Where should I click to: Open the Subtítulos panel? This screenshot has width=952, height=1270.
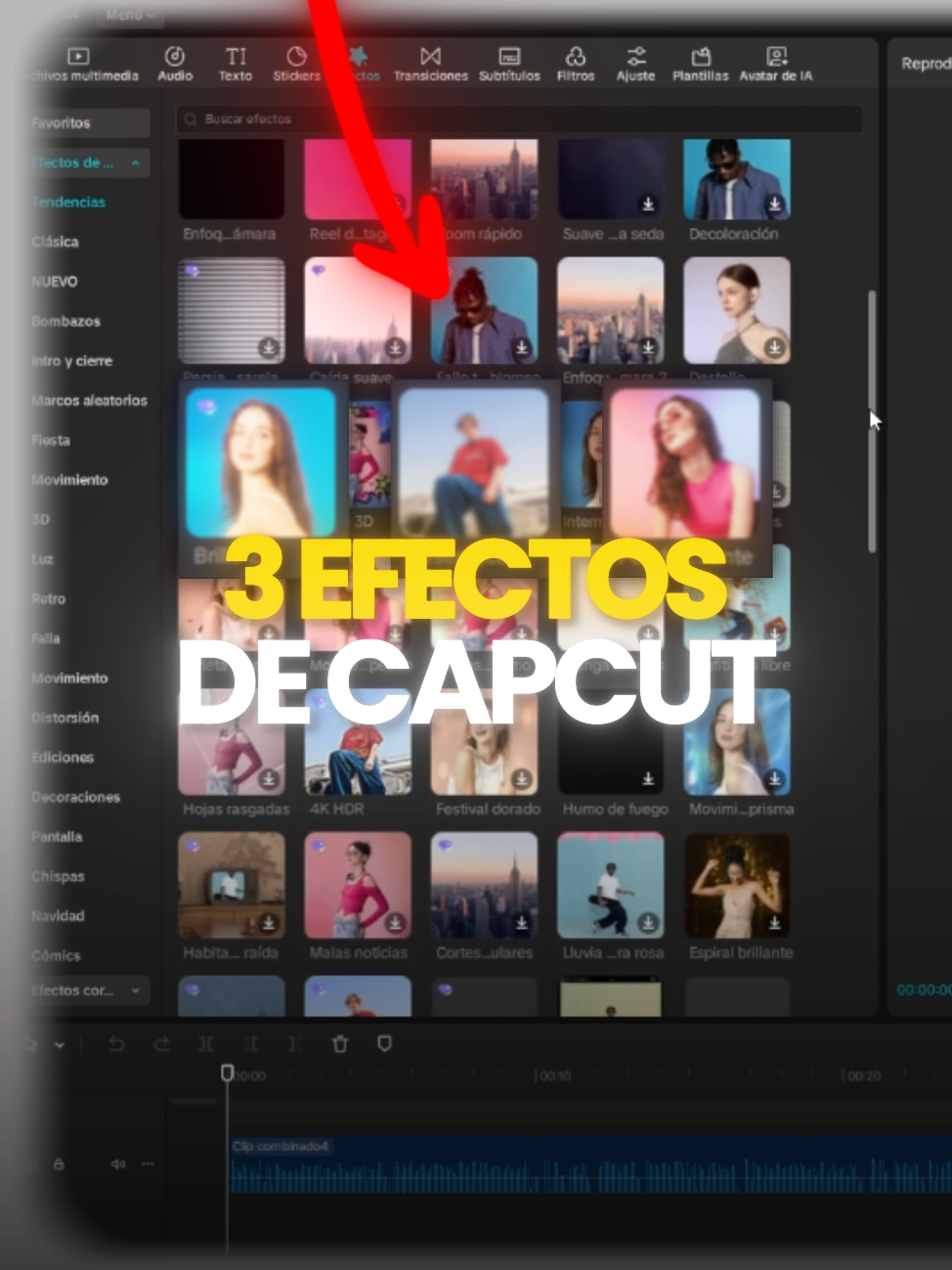coord(509,65)
